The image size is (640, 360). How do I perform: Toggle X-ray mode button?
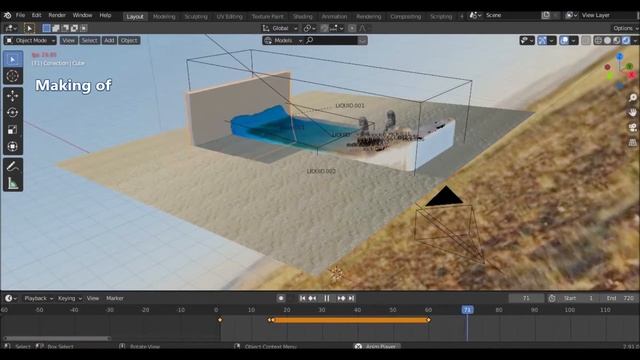(586, 40)
